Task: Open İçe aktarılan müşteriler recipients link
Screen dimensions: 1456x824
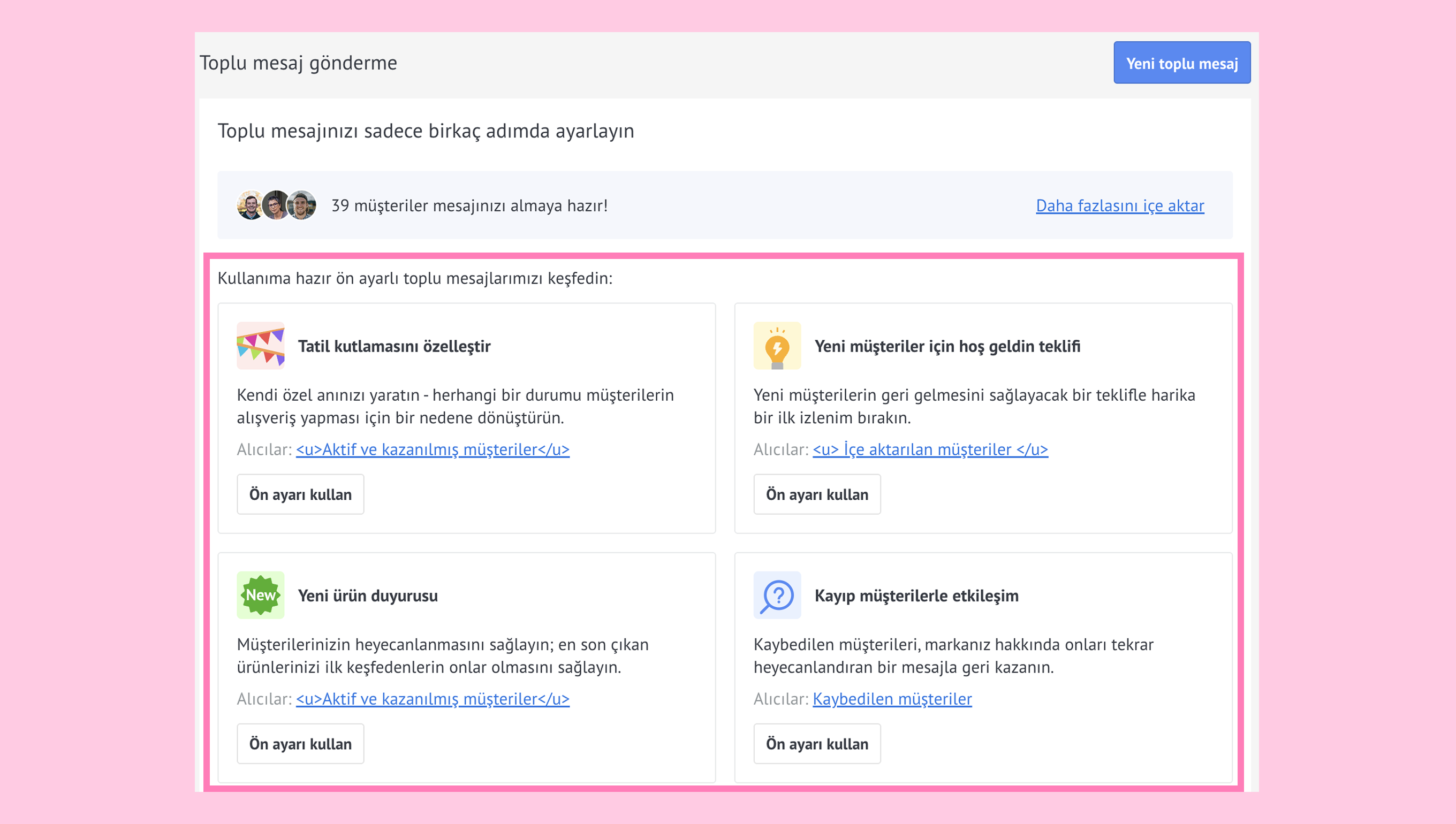Action: coord(930,449)
